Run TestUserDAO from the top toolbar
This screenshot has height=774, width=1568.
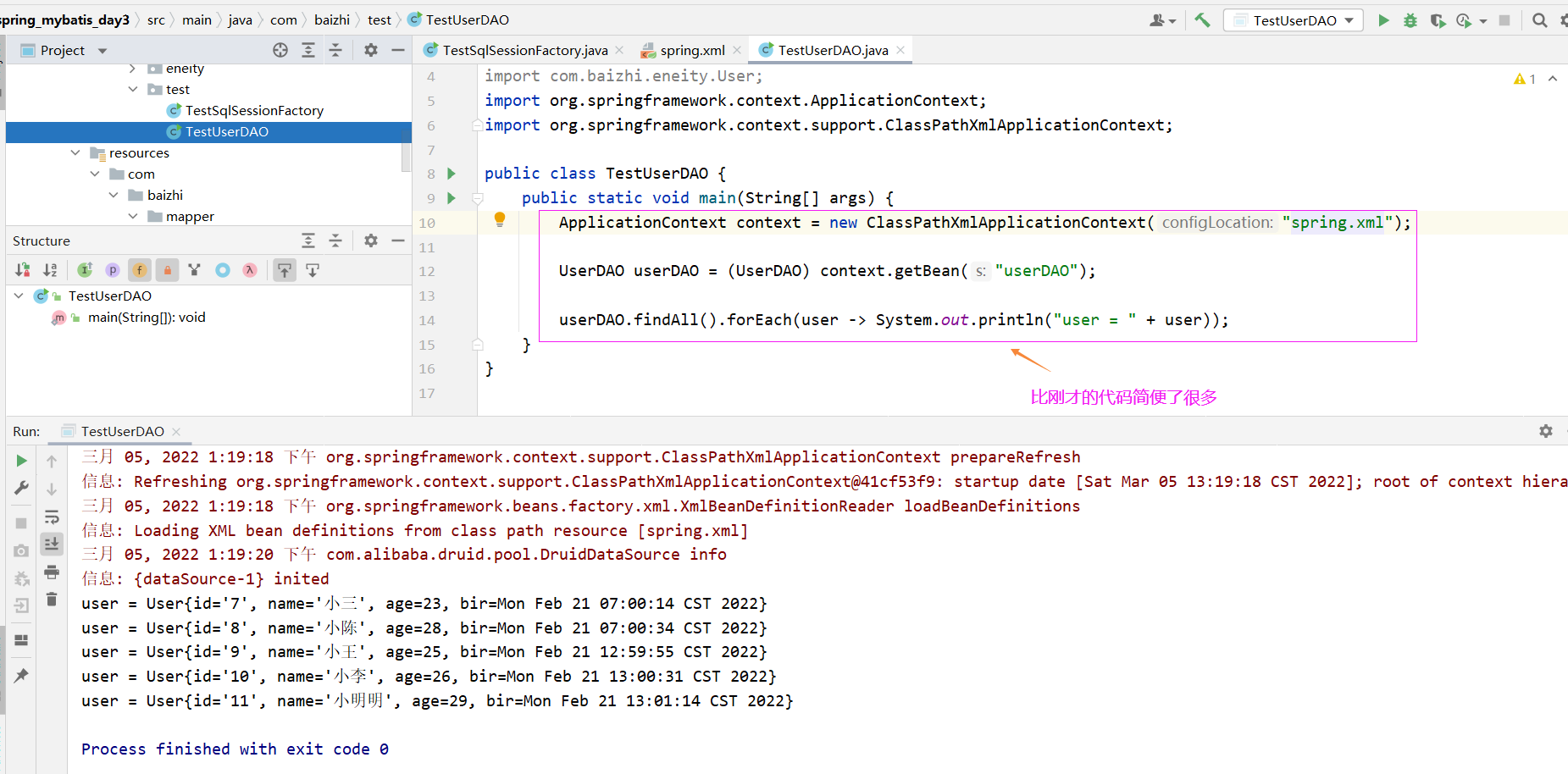tap(1383, 20)
